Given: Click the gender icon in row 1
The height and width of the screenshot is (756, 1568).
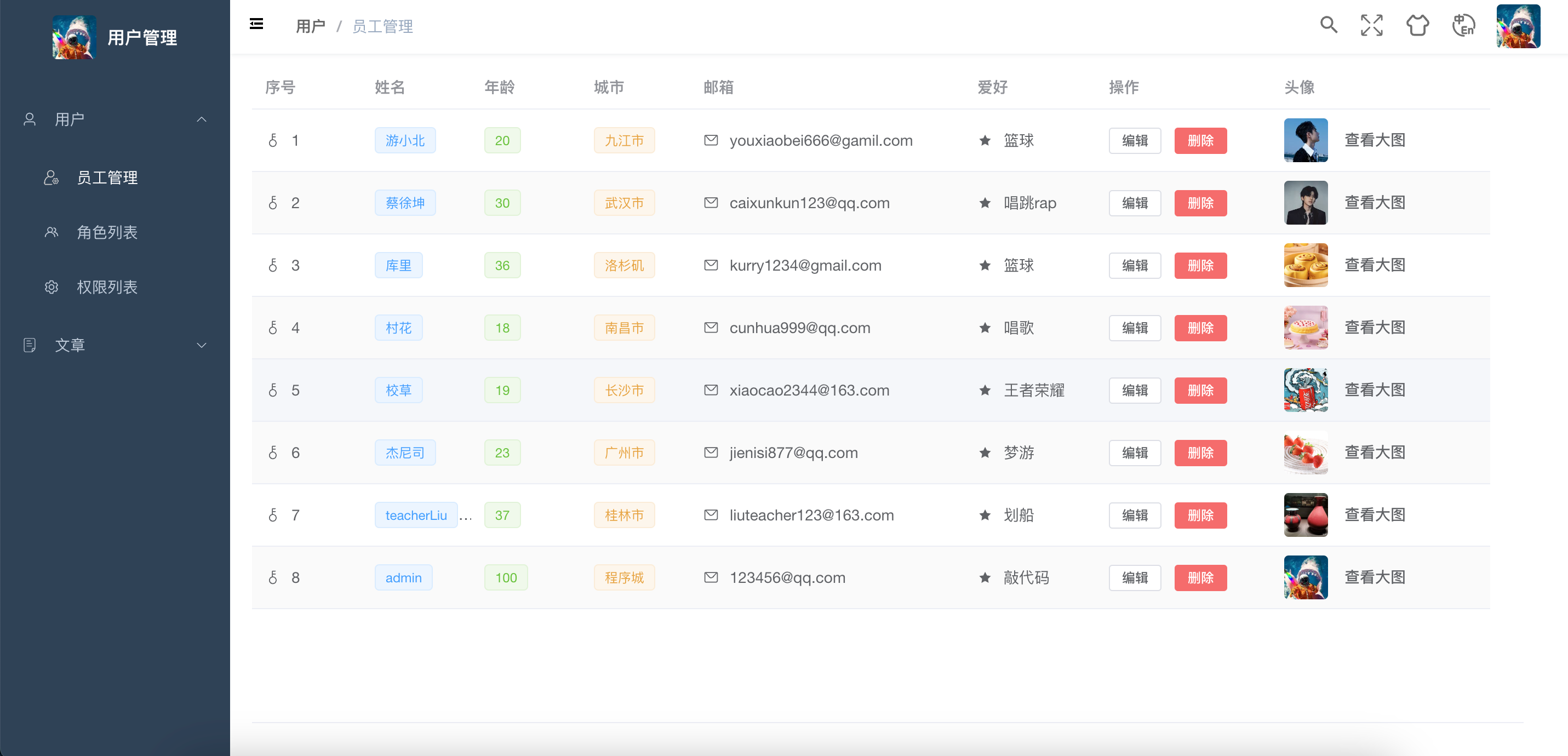Looking at the screenshot, I should tap(273, 140).
